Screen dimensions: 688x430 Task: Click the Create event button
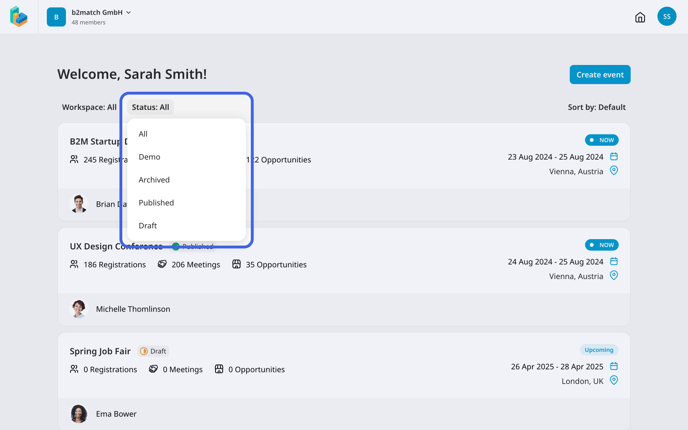(599, 75)
